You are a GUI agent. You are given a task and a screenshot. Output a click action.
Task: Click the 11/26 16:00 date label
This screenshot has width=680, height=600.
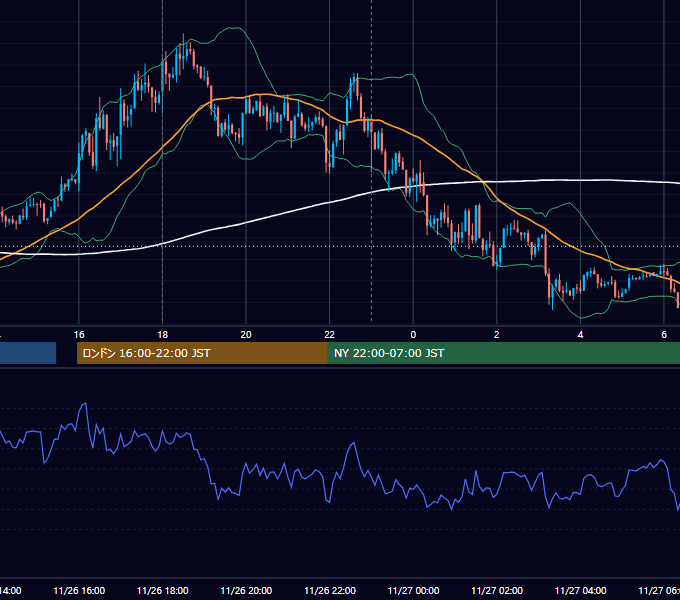[79, 590]
